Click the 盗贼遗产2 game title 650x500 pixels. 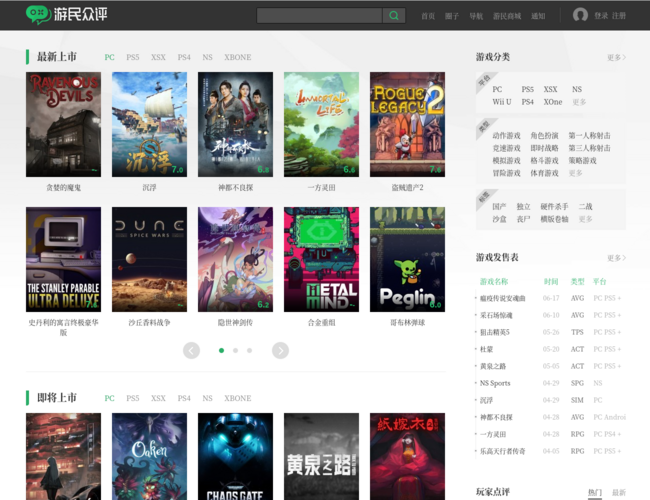pos(407,188)
